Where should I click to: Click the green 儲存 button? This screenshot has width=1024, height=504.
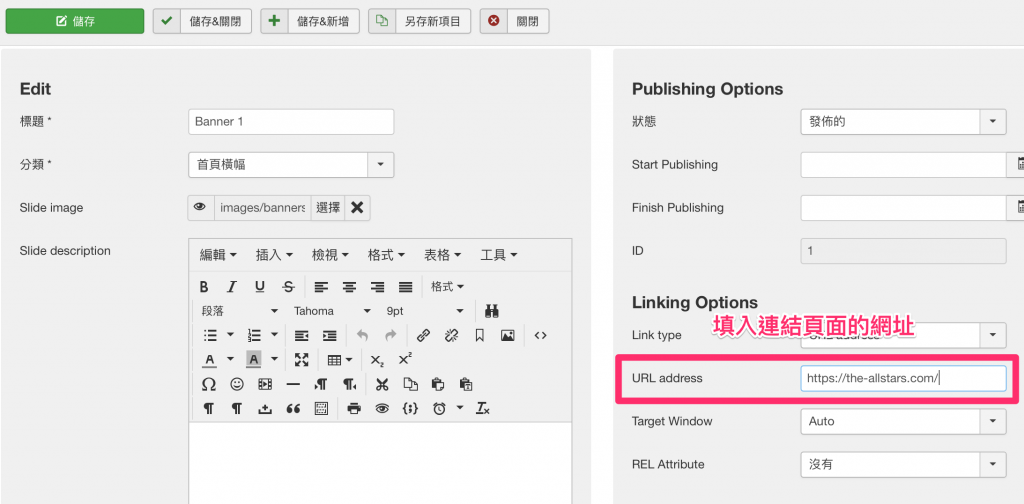point(74,20)
